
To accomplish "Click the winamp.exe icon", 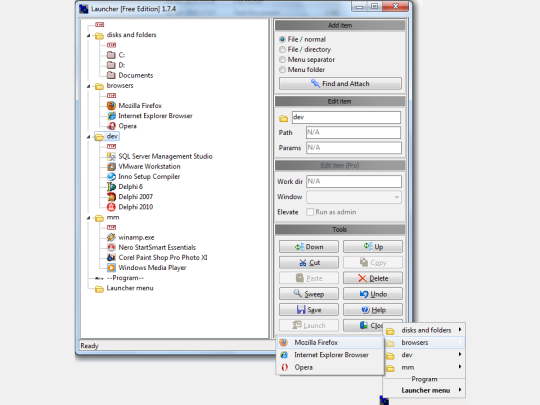I will (111, 237).
